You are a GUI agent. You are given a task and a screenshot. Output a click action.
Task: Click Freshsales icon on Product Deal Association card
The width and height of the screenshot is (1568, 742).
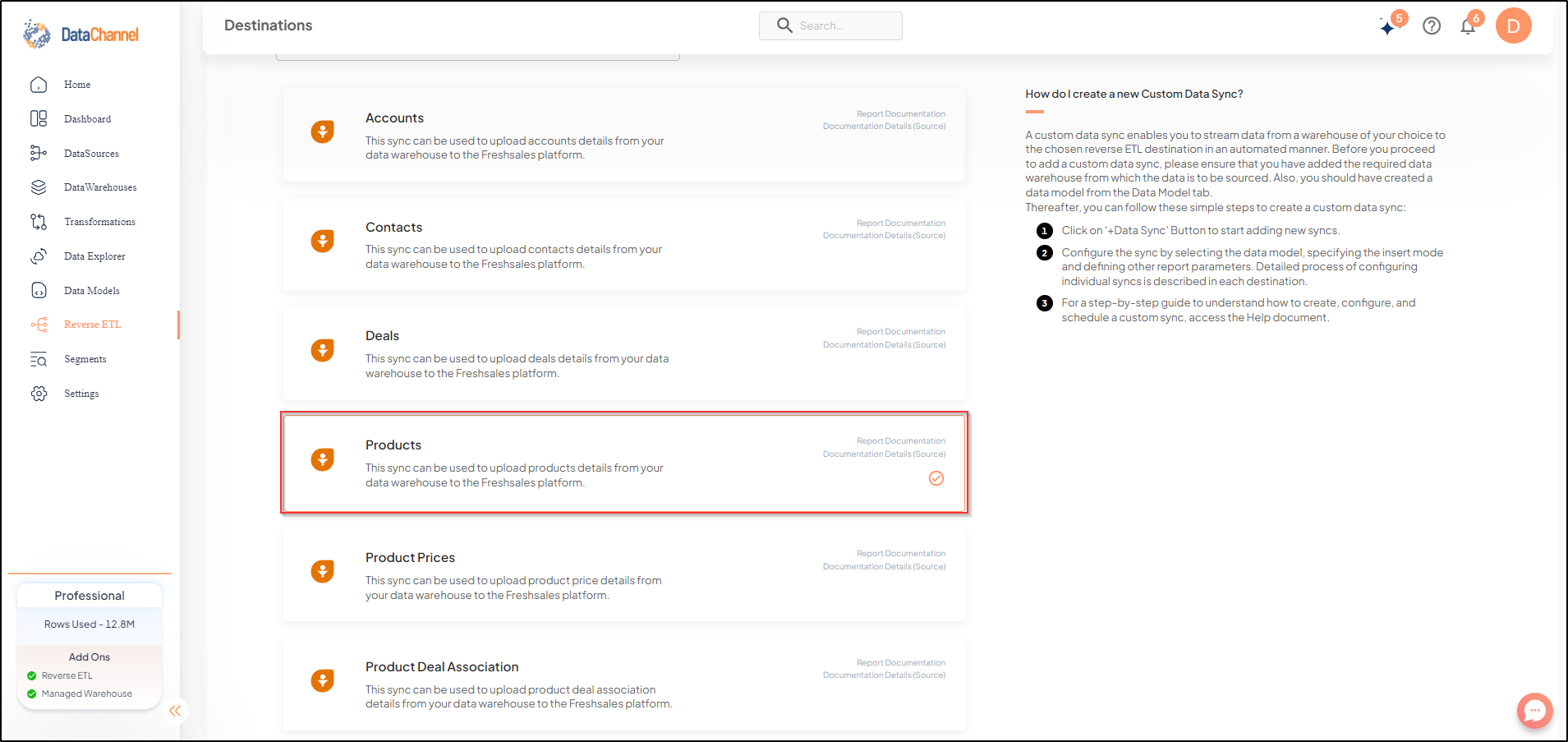pos(322,680)
